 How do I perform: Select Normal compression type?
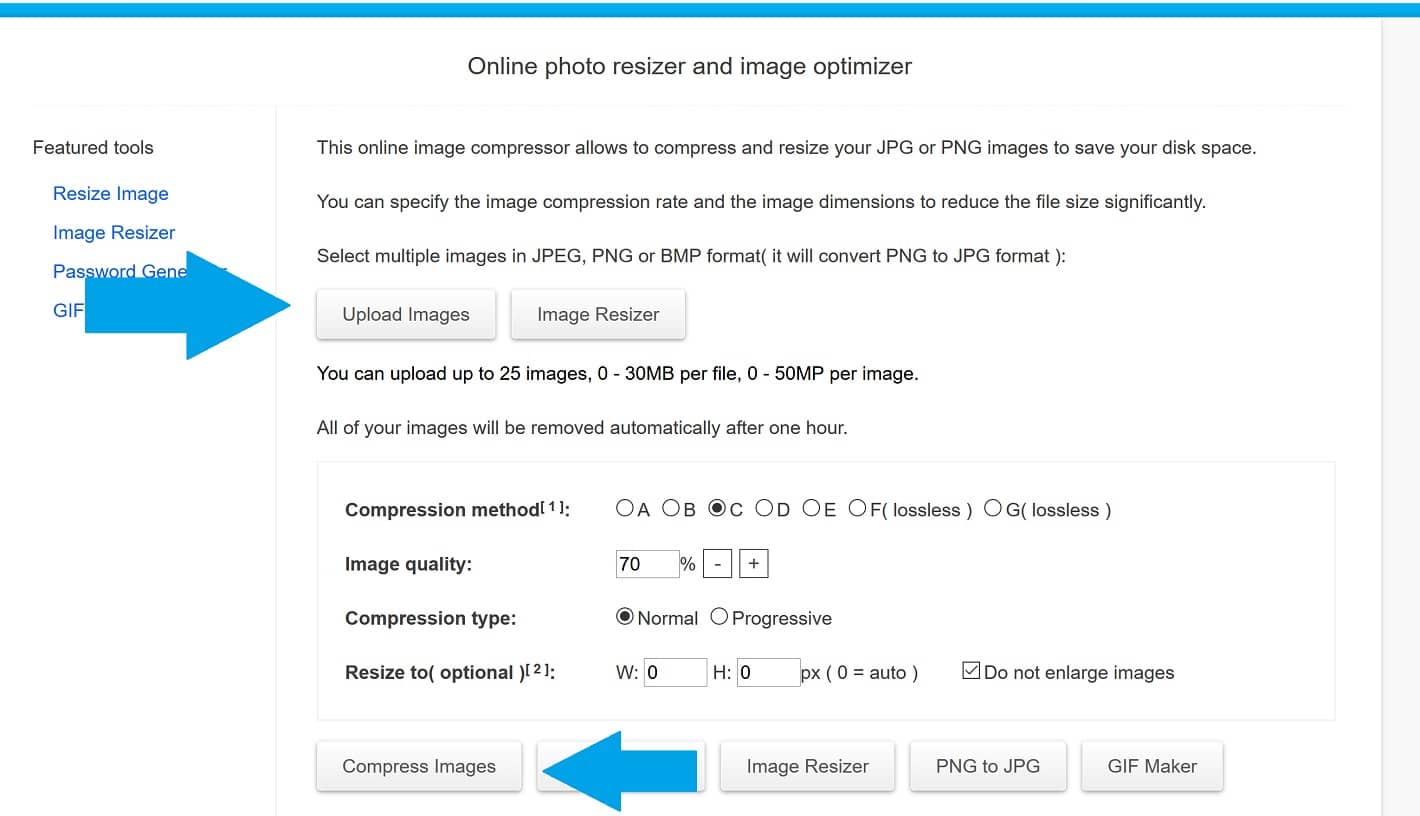click(x=625, y=617)
